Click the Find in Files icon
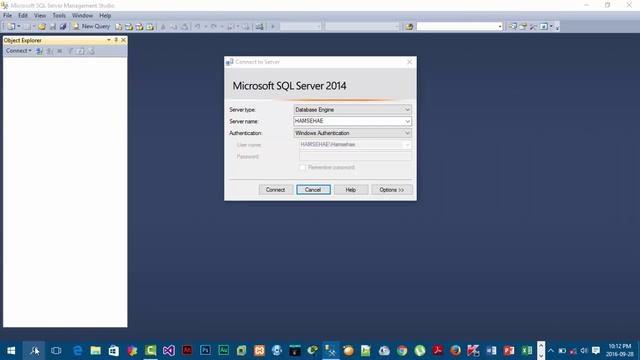Image resolution: width=640 pixels, height=360 pixels. 409,27
